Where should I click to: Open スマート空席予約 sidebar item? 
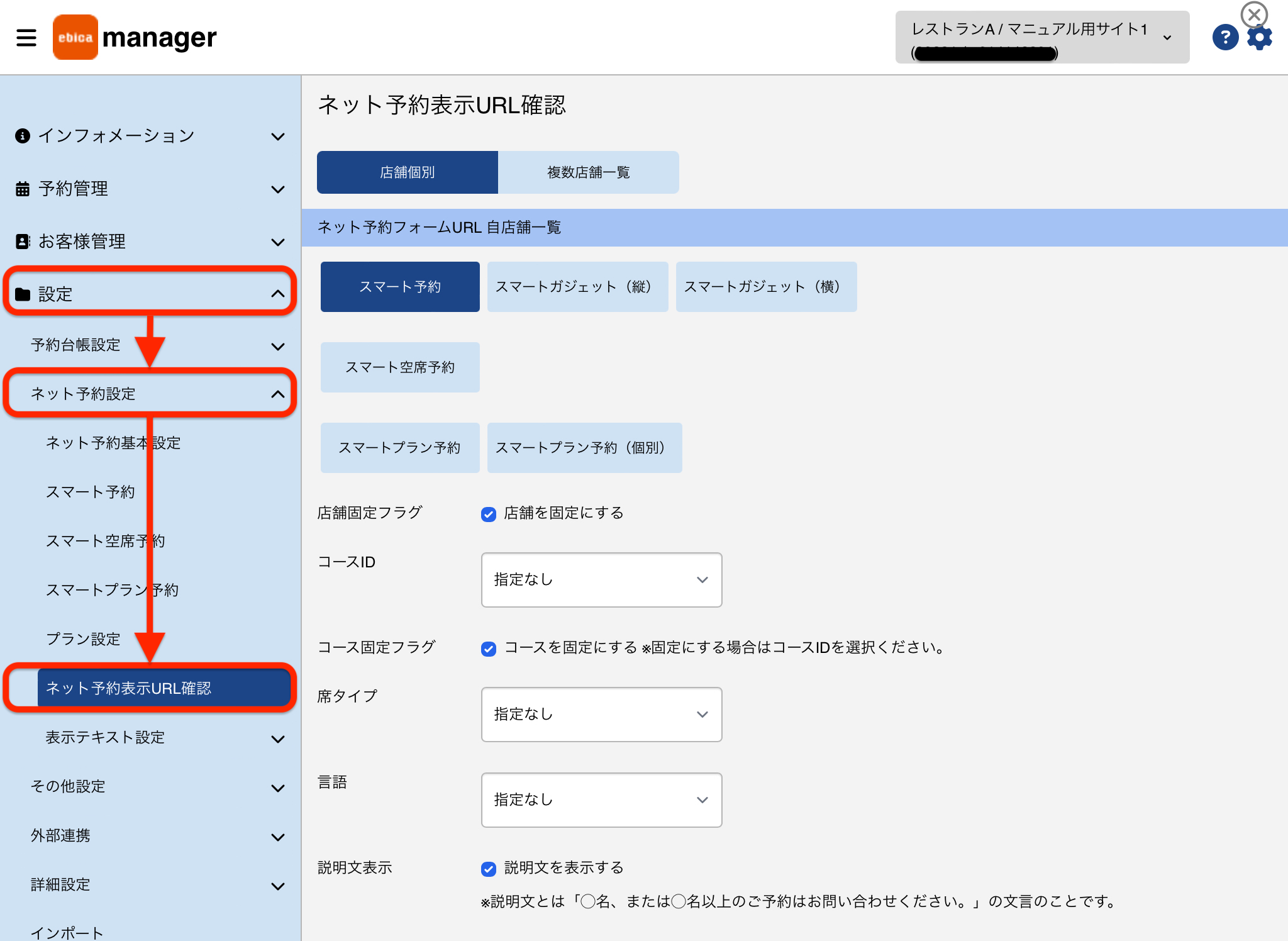pyautogui.click(x=106, y=541)
